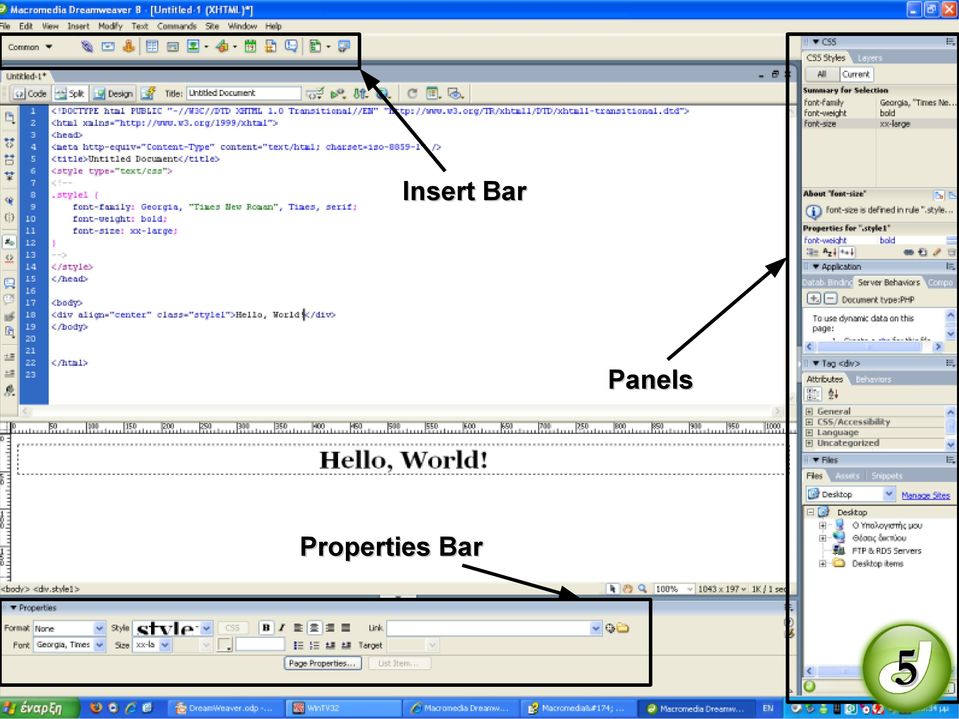
Task: Toggle Align Right in Properties
Action: [x=330, y=628]
